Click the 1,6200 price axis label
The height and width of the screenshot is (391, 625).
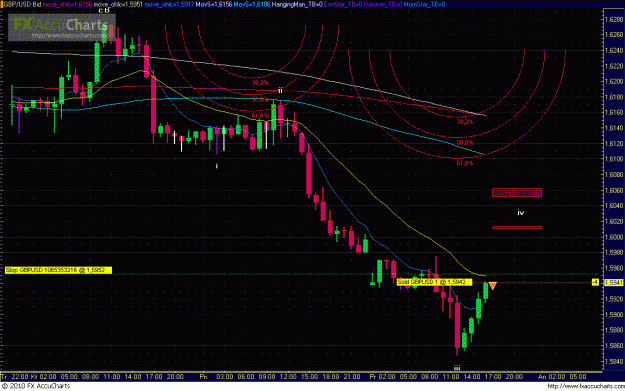614,81
